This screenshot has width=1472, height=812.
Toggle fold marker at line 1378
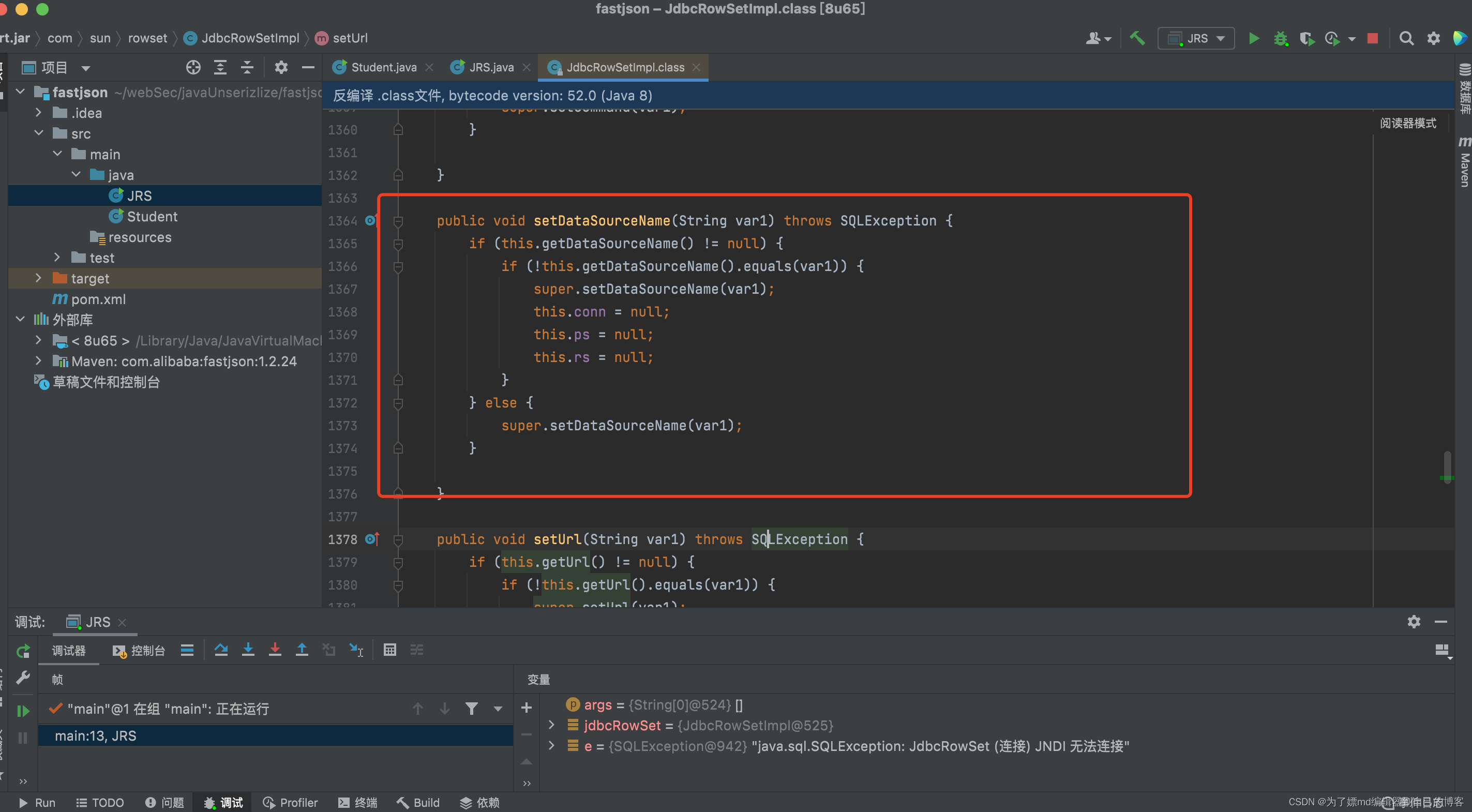point(398,539)
